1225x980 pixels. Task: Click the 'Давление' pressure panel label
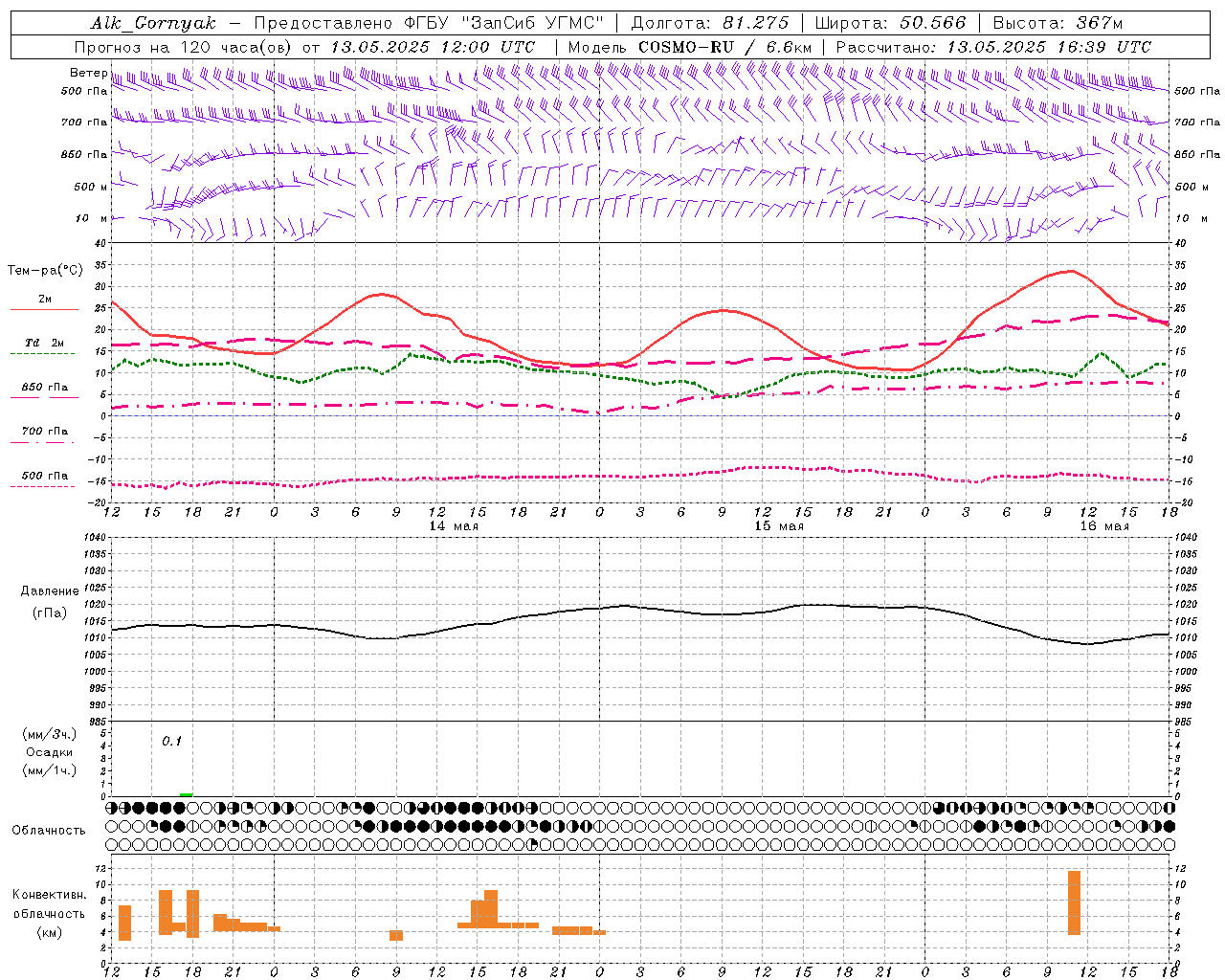(50, 591)
